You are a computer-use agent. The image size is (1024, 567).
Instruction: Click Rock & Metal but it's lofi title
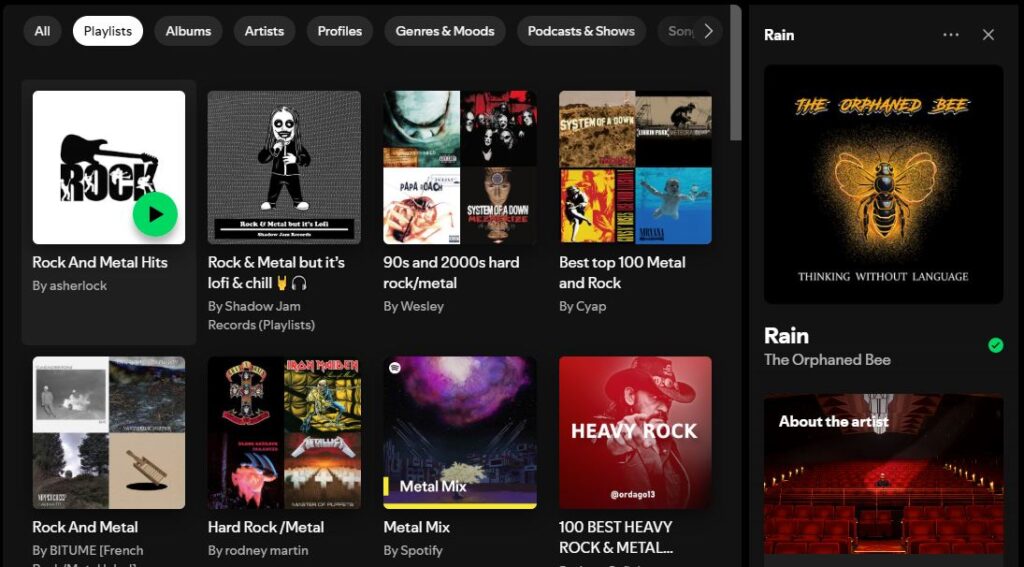pos(276,272)
